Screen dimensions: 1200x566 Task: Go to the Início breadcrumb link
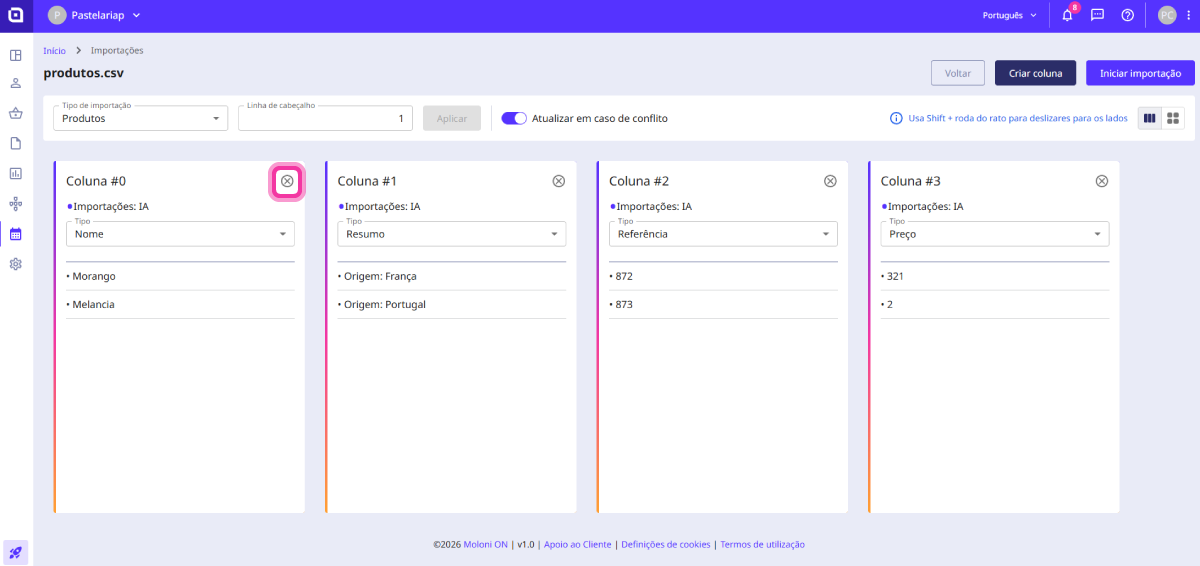54,50
